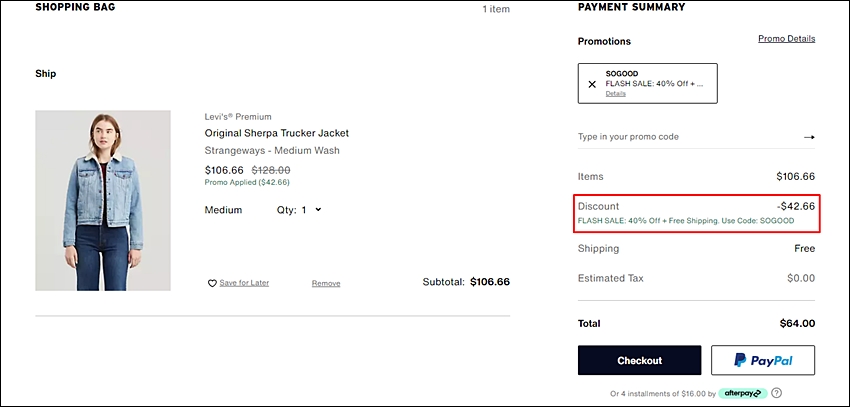Expand the Qty dropdown chevron
The image size is (850, 407).
(318, 210)
